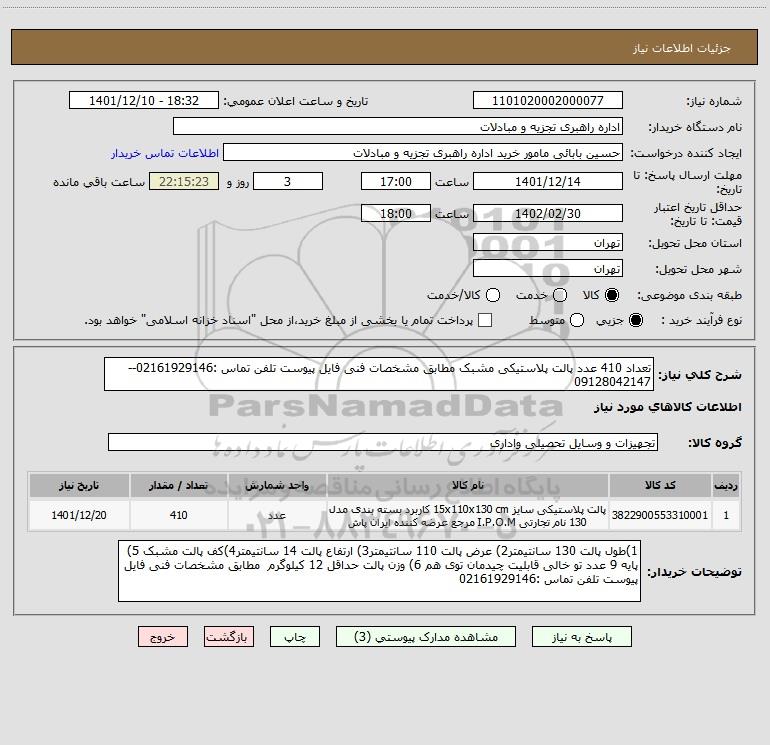The width and height of the screenshot is (770, 745).
Task: Click the تعداد / مقدار column header
Action: (179, 485)
